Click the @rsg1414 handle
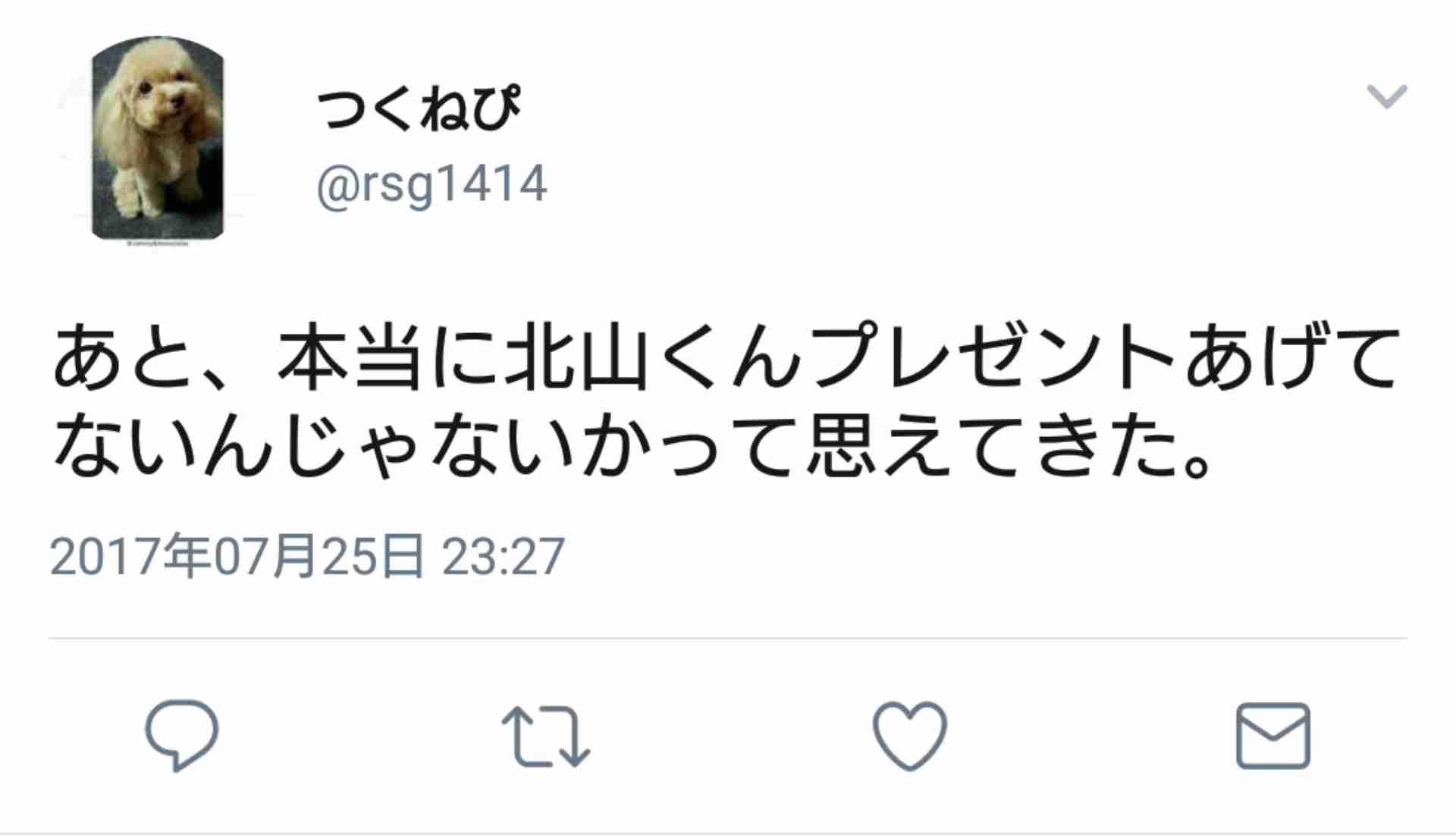 [431, 184]
